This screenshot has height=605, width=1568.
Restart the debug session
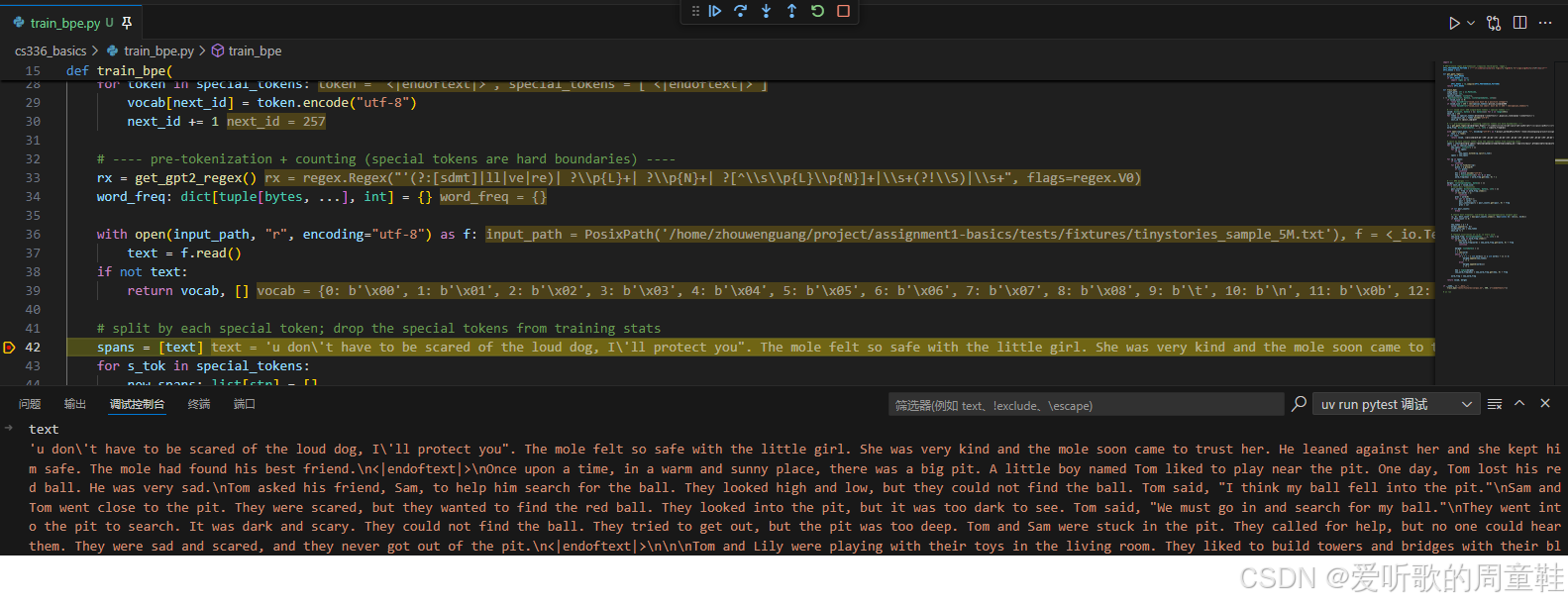coord(818,11)
